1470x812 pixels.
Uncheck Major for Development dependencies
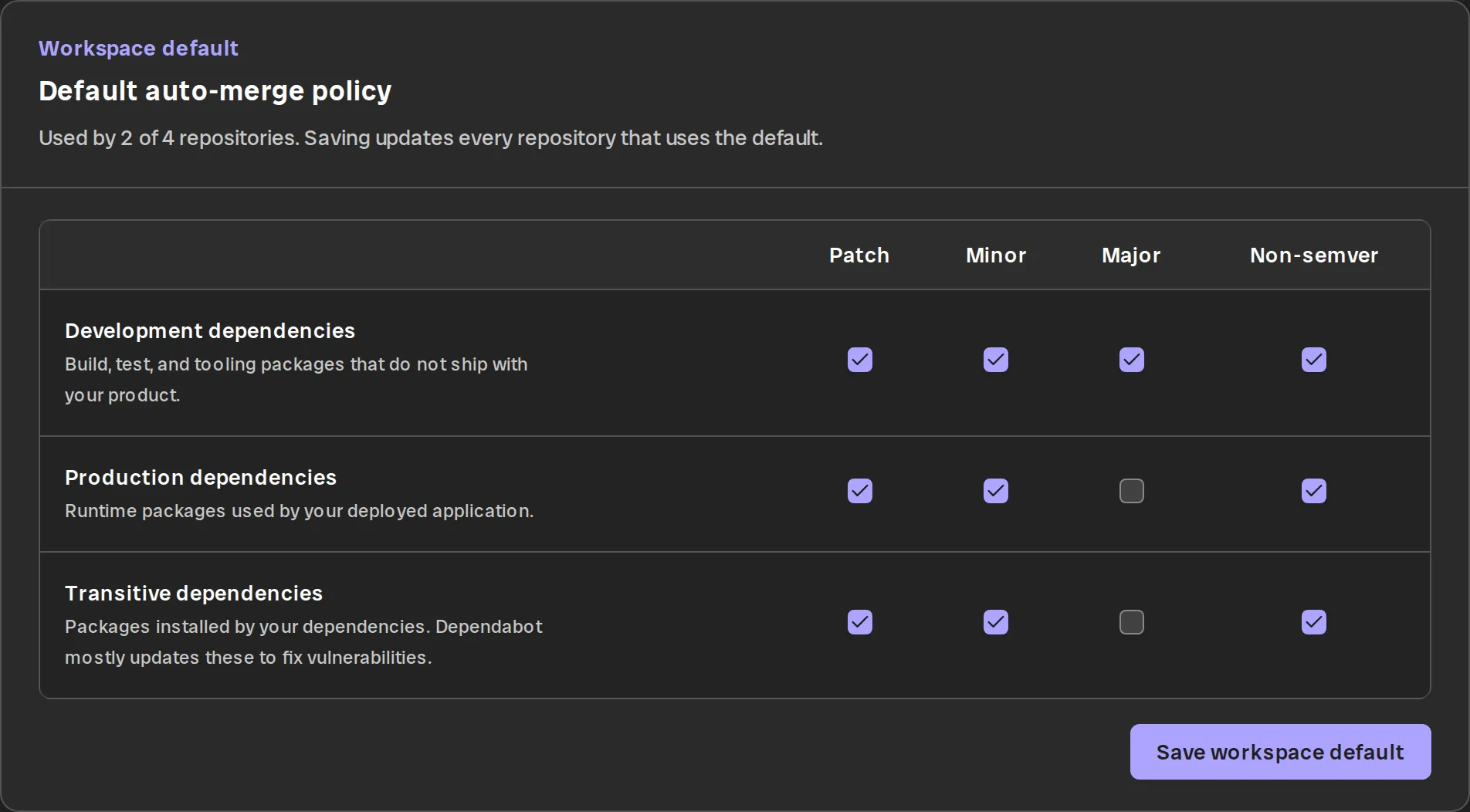click(x=1131, y=360)
